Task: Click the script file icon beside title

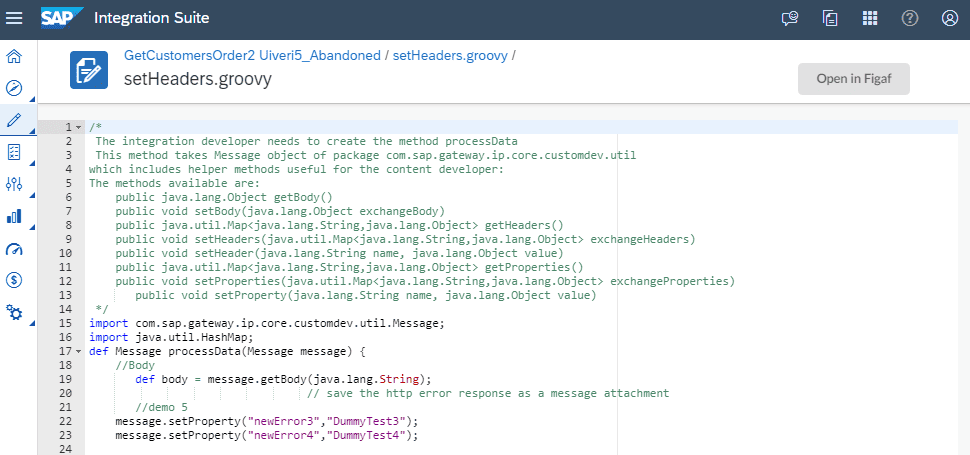Action: [89, 70]
